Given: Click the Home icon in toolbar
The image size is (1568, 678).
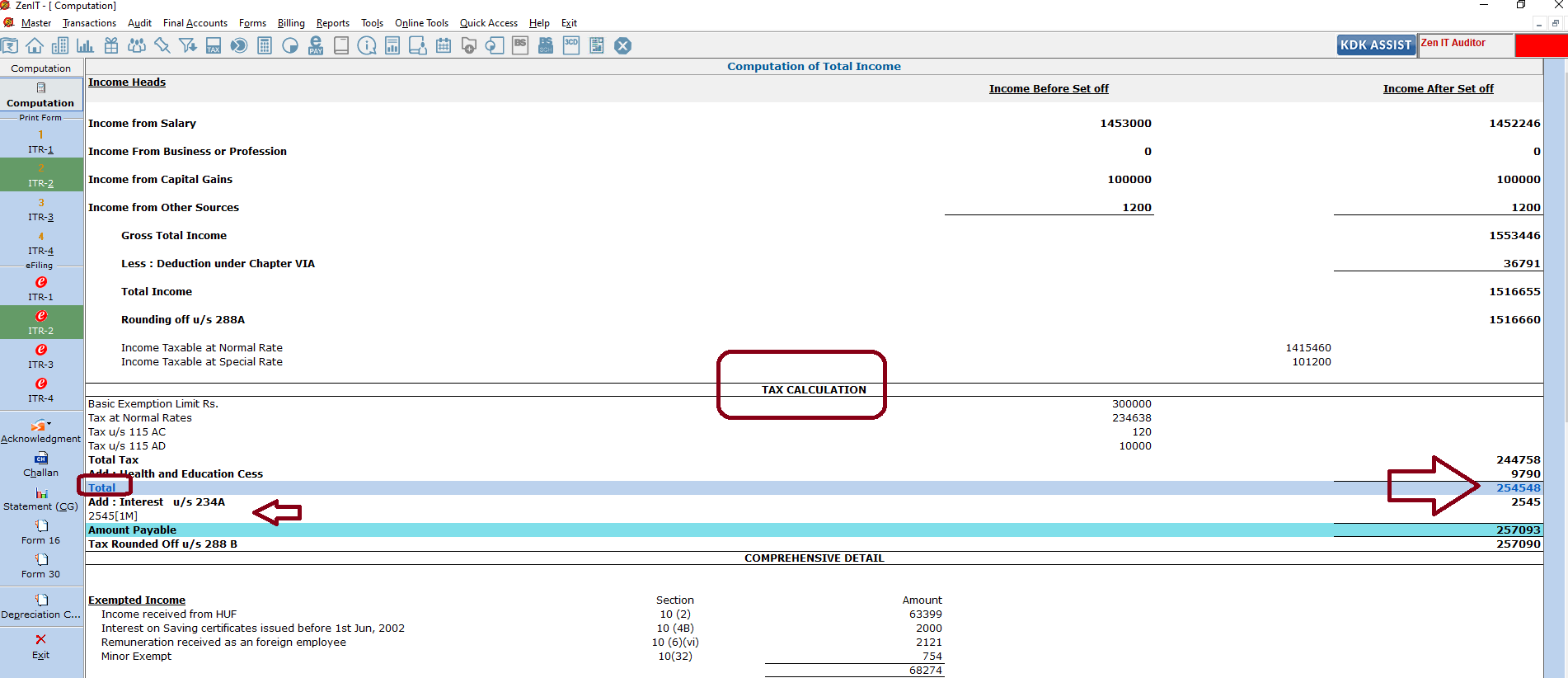Looking at the screenshot, I should pyautogui.click(x=35, y=45).
